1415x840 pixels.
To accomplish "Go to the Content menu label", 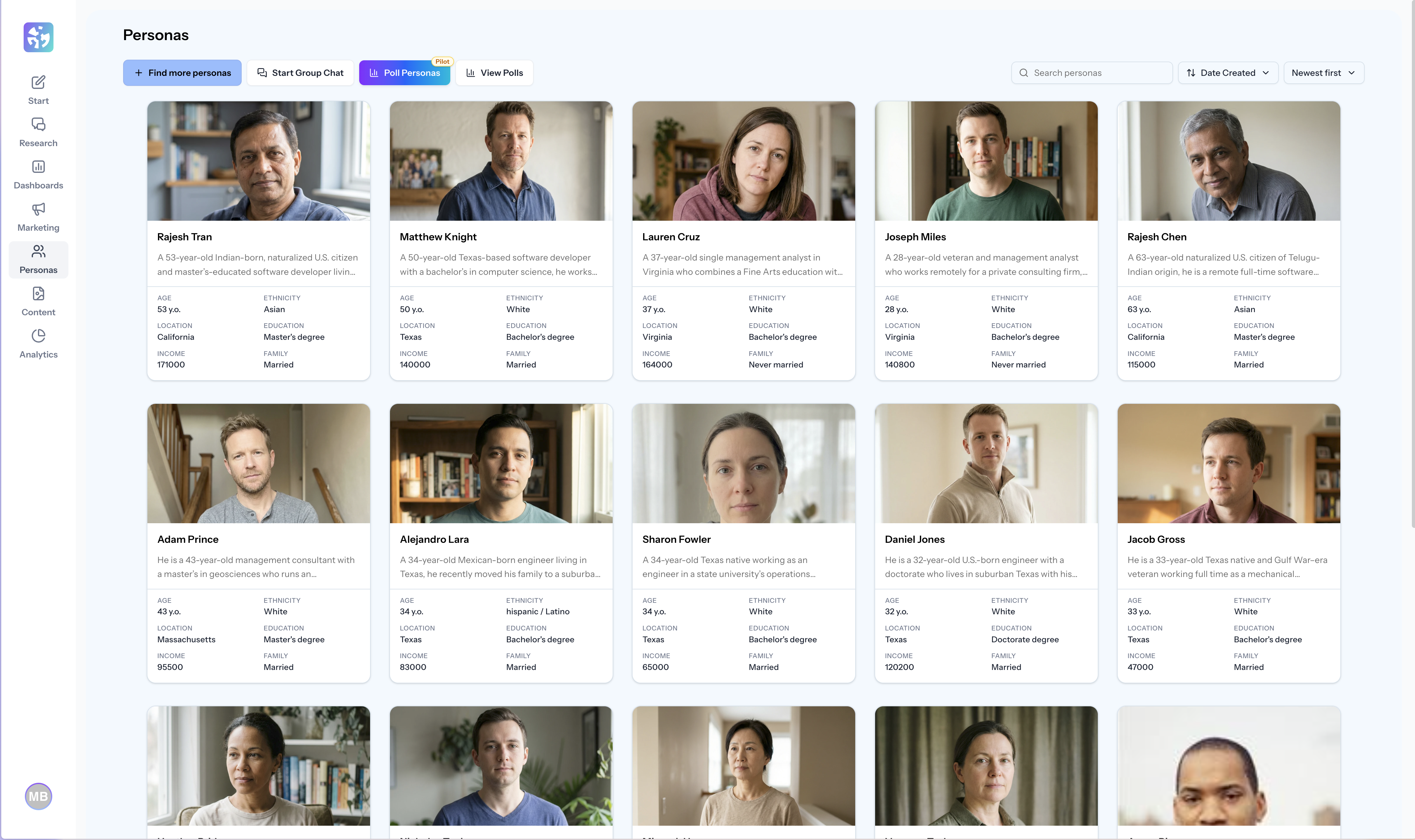I will click(x=39, y=312).
